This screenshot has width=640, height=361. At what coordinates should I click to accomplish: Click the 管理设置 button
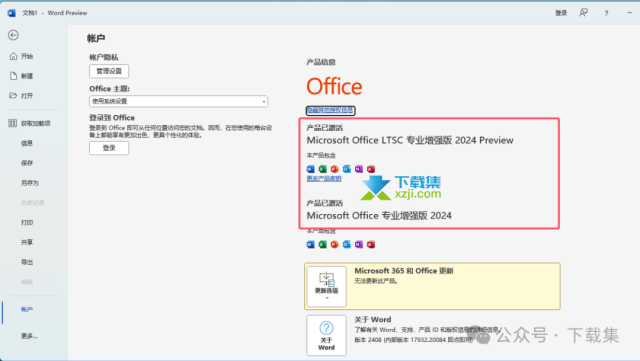pyautogui.click(x=109, y=71)
